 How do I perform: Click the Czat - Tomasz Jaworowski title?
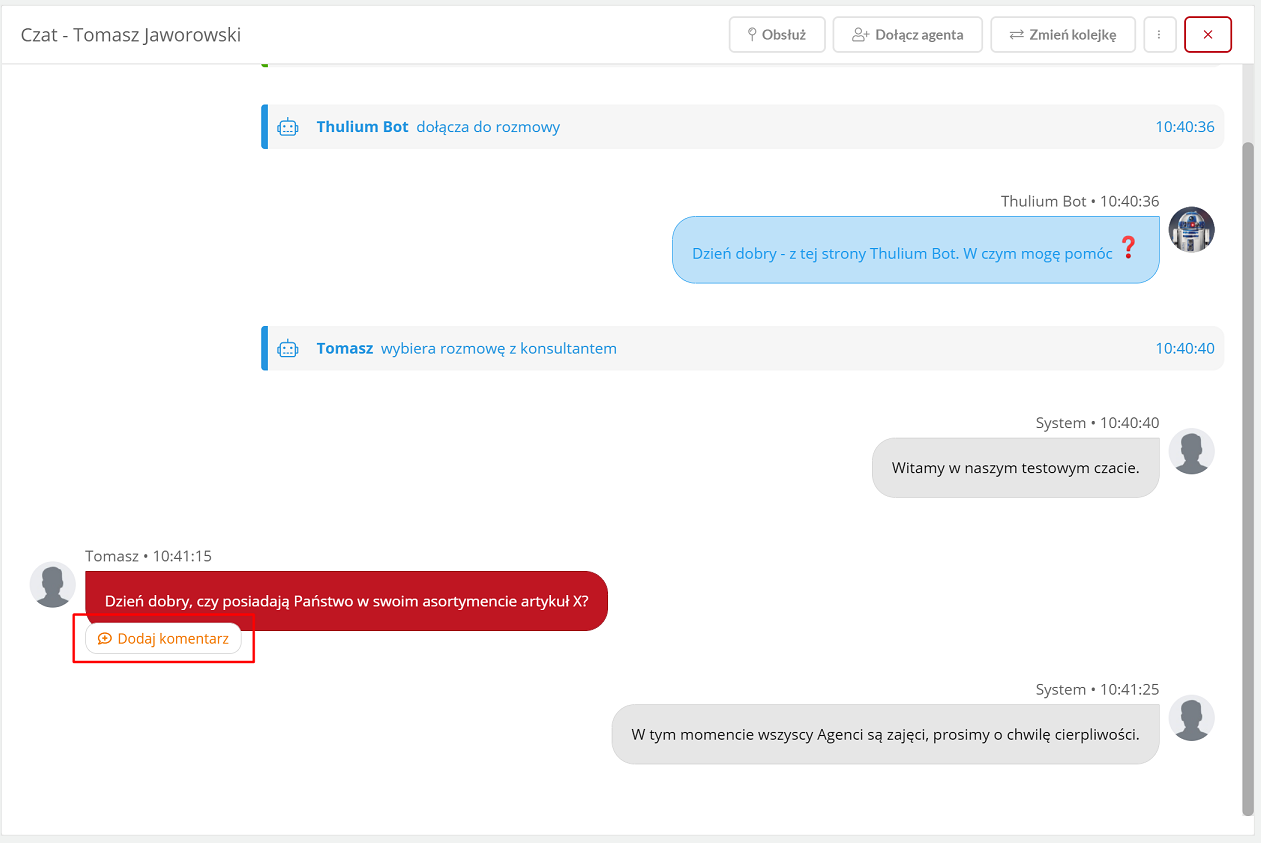(x=131, y=35)
